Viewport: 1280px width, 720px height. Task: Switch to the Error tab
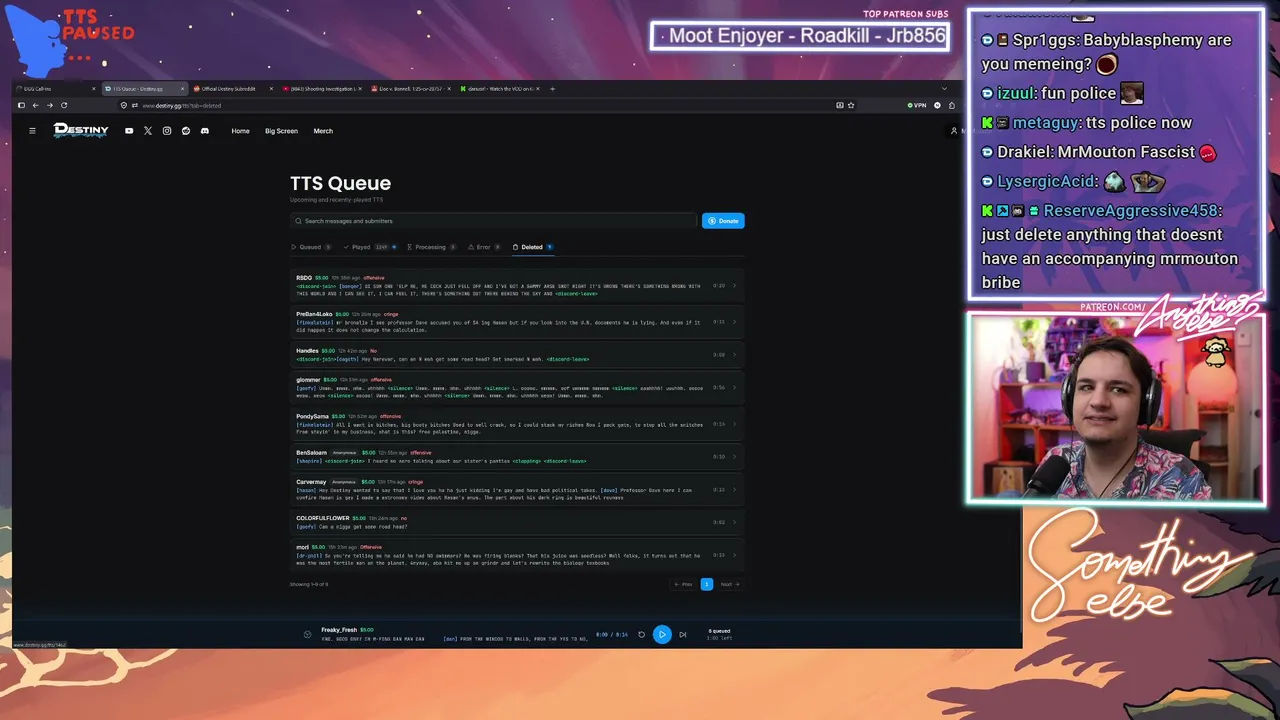click(484, 247)
